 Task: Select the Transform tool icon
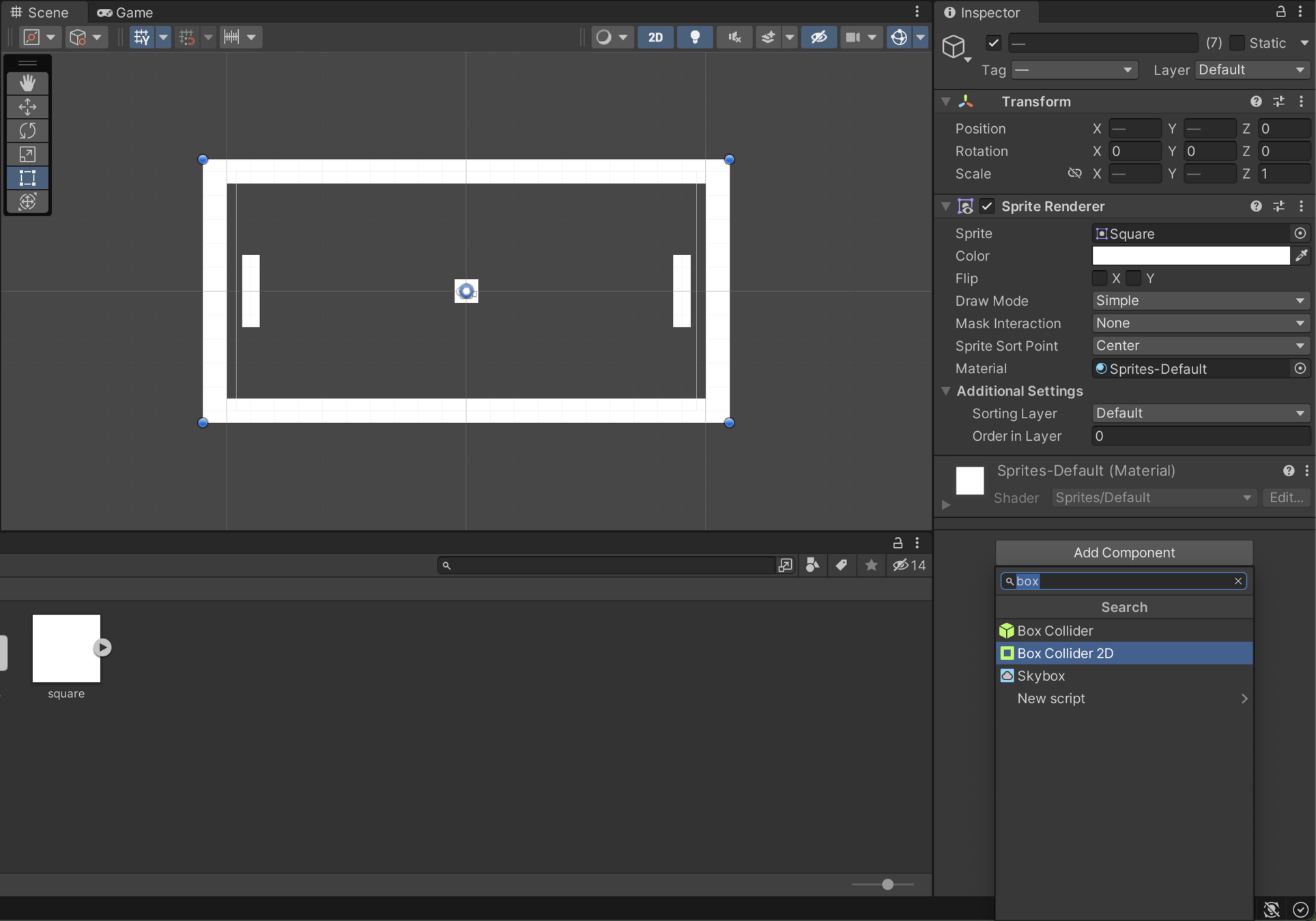pyautogui.click(x=27, y=202)
